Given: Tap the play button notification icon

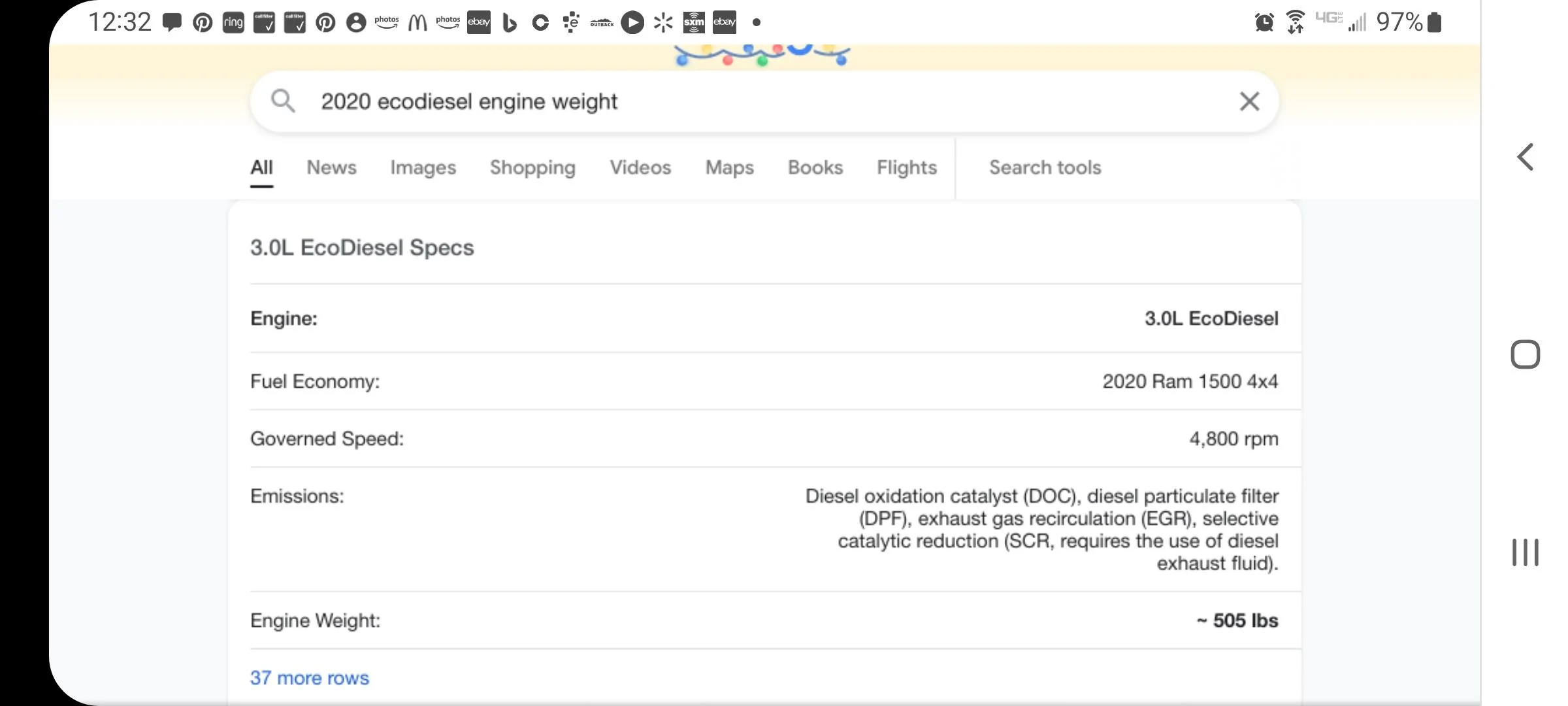Looking at the screenshot, I should coord(632,23).
